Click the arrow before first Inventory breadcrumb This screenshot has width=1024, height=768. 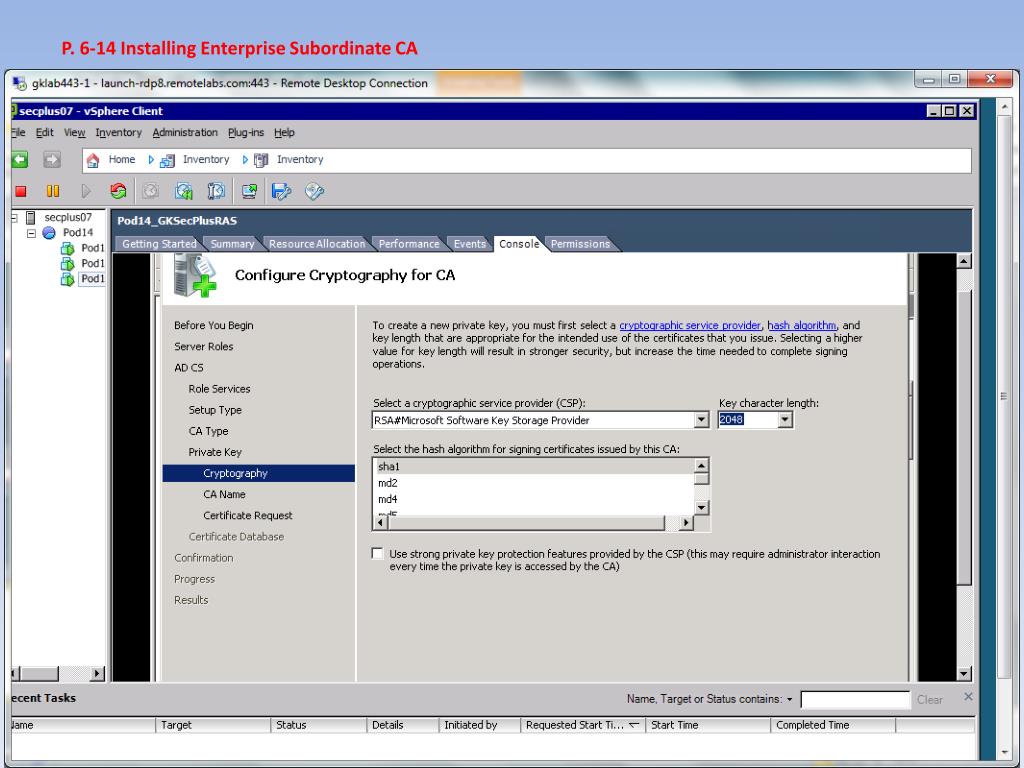pyautogui.click(x=151, y=160)
